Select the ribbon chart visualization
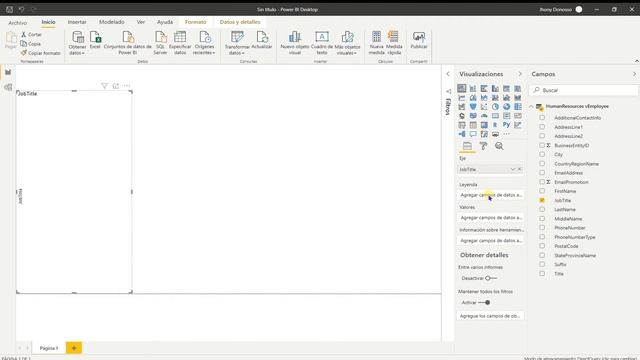This screenshot has height=360, width=640. point(518,98)
